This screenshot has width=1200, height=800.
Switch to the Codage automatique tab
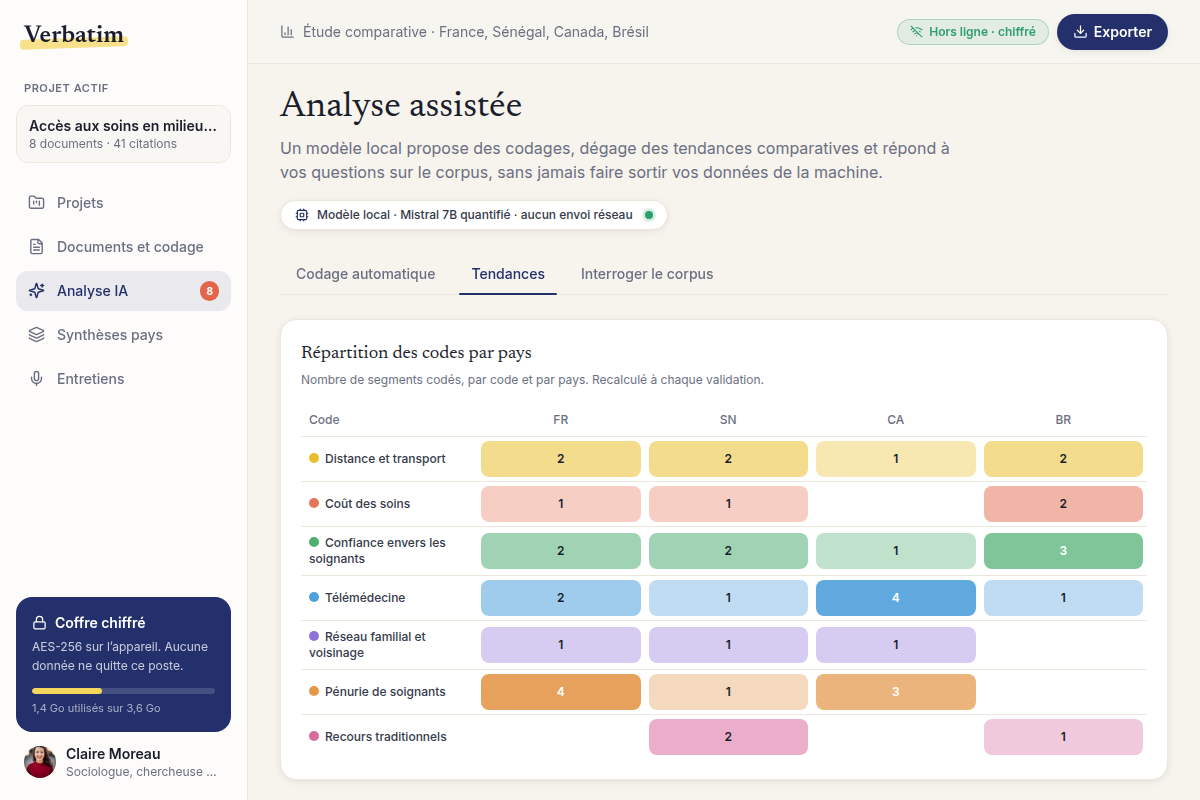tap(366, 274)
